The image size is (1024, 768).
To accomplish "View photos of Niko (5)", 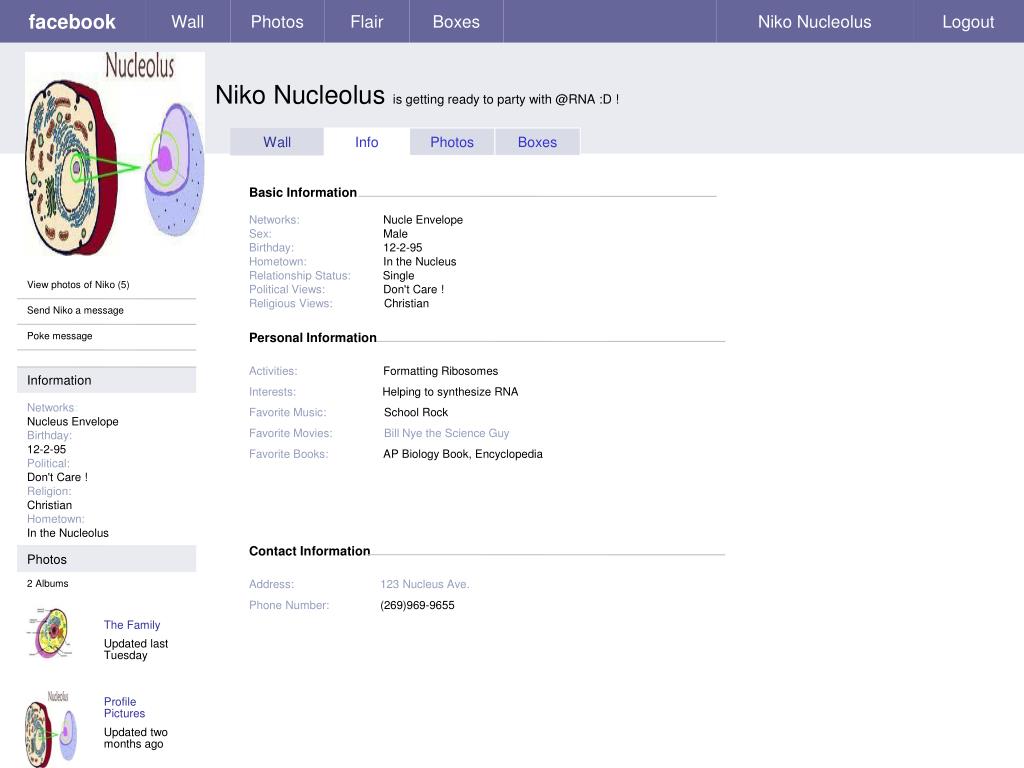I will [78, 285].
